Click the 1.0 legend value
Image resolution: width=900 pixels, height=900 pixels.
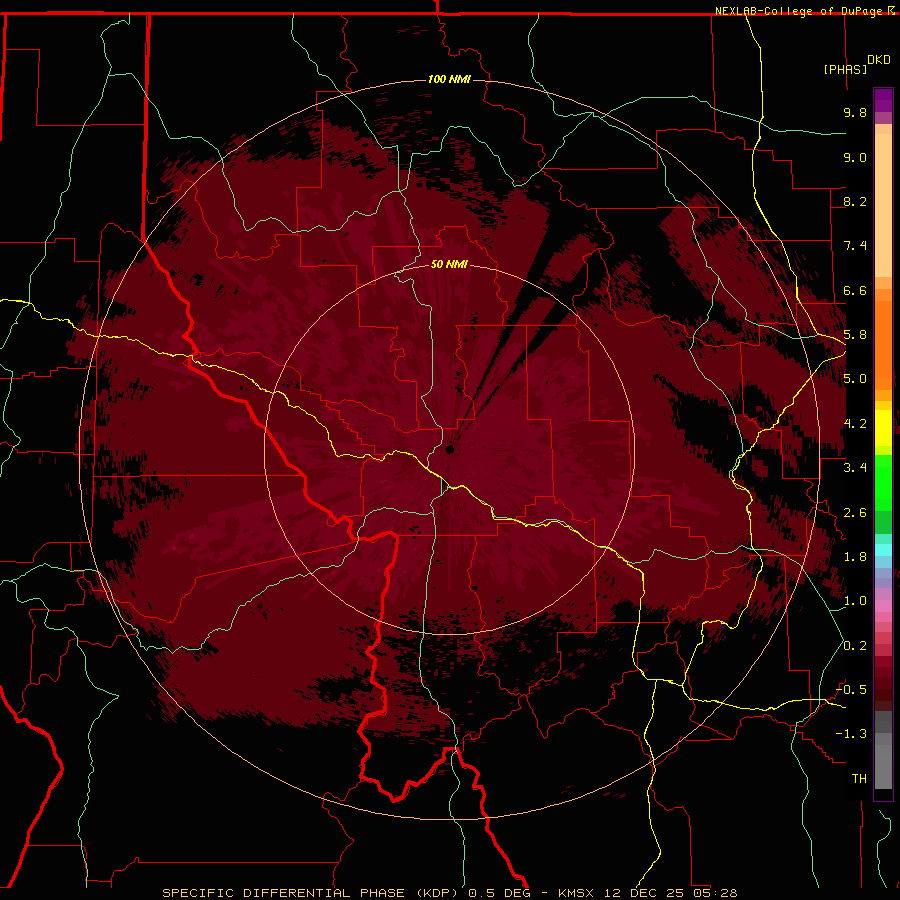coord(855,601)
